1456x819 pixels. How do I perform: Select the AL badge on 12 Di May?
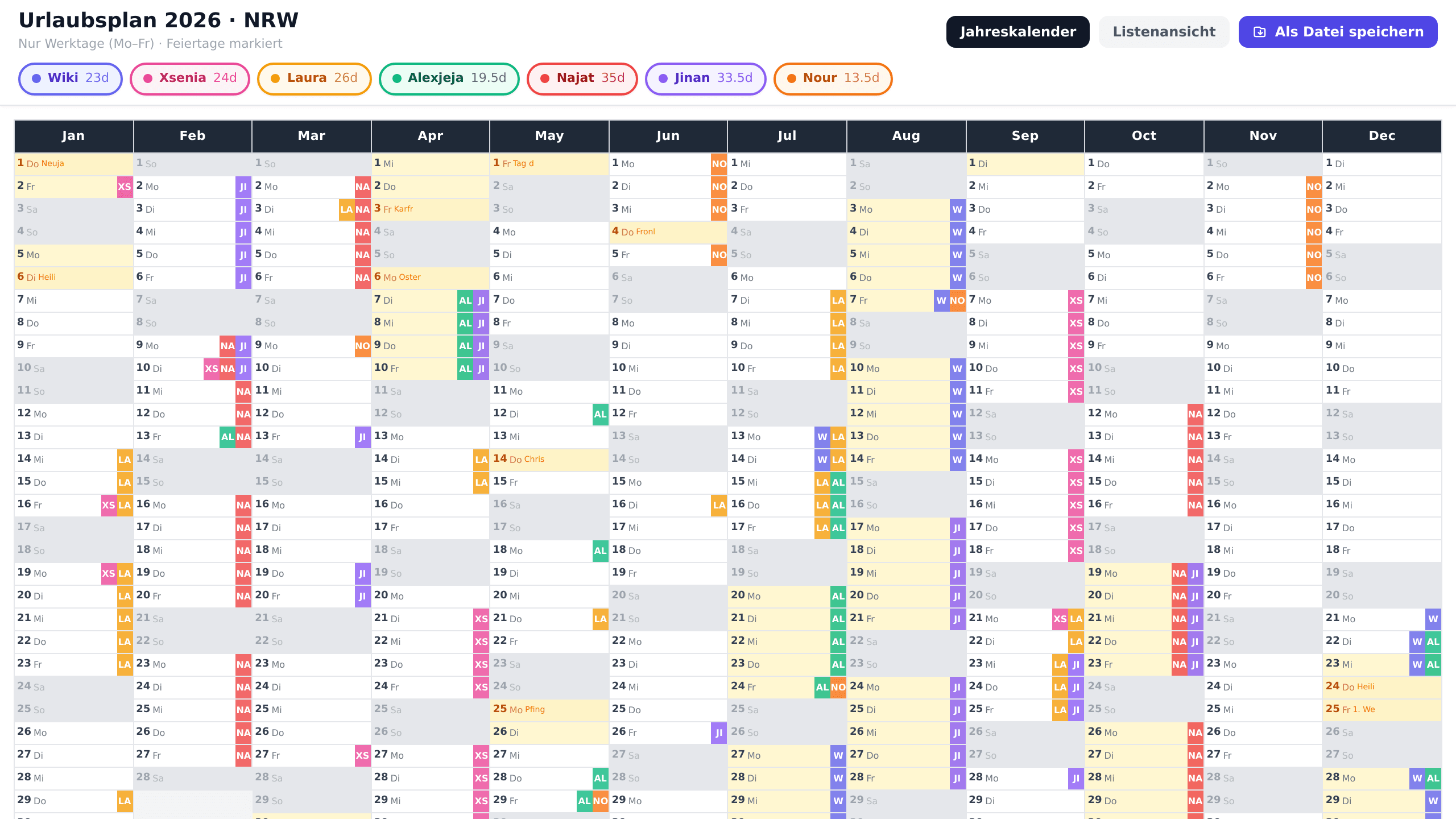[x=600, y=414]
